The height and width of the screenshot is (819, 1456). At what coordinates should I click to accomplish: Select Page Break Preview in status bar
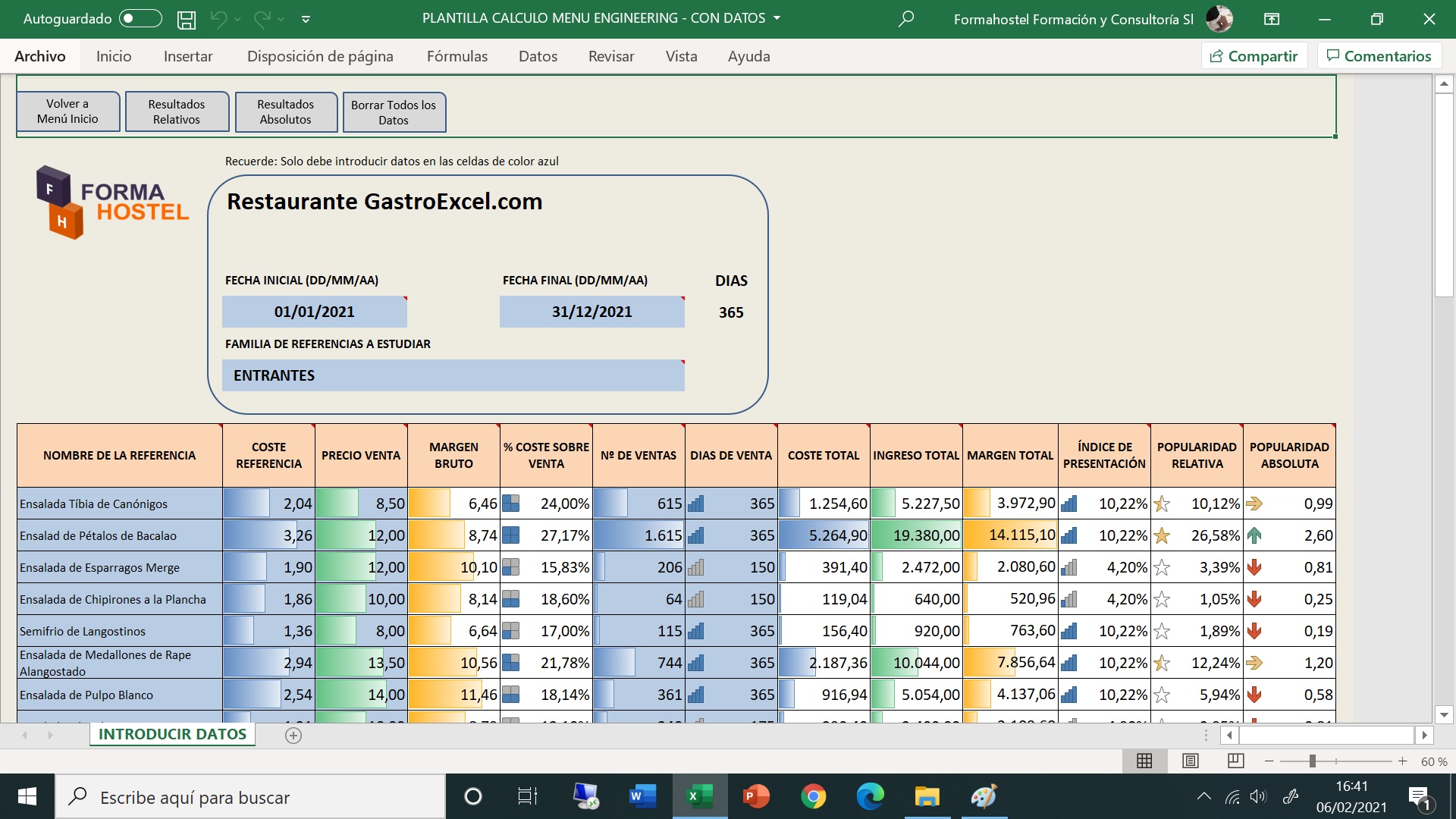point(1235,761)
